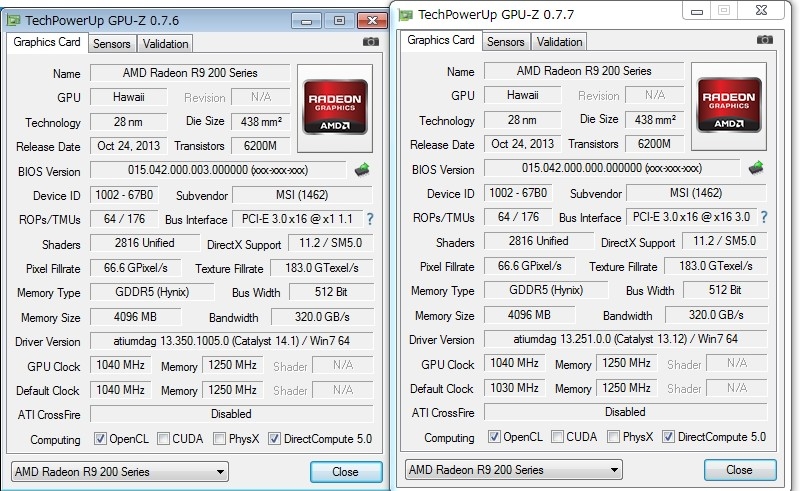Click the Pixel Fillrate 66.6 GPixel/s in GPU-Z 0.7.6
This screenshot has width=800, height=491.
pyautogui.click(x=136, y=268)
